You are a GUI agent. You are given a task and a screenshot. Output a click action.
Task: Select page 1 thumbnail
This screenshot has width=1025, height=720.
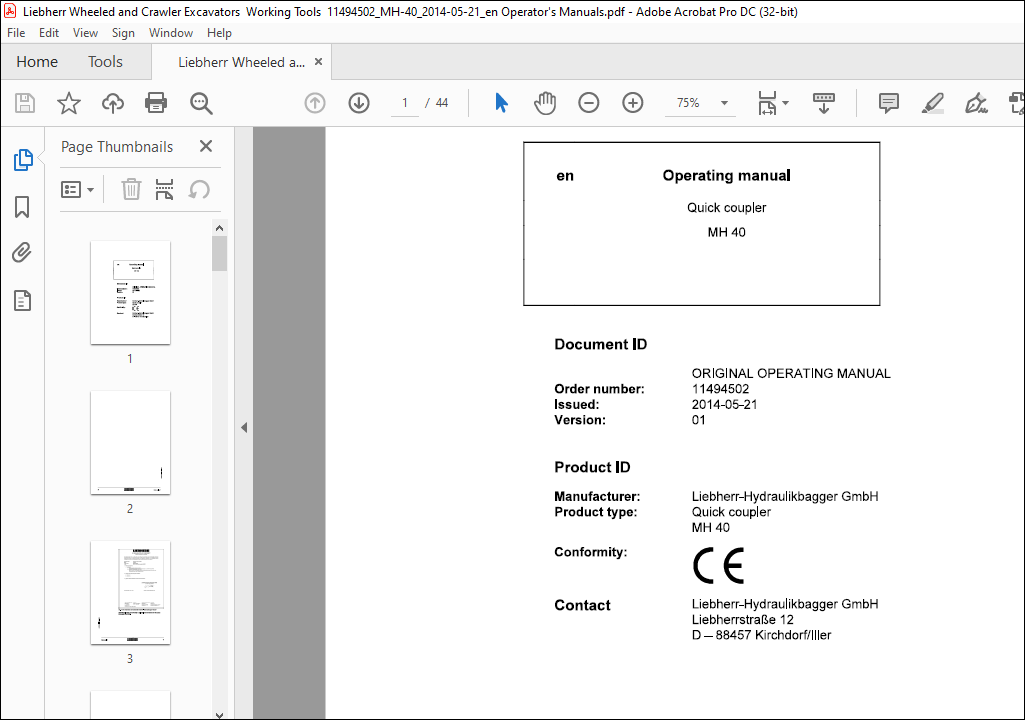click(x=131, y=292)
